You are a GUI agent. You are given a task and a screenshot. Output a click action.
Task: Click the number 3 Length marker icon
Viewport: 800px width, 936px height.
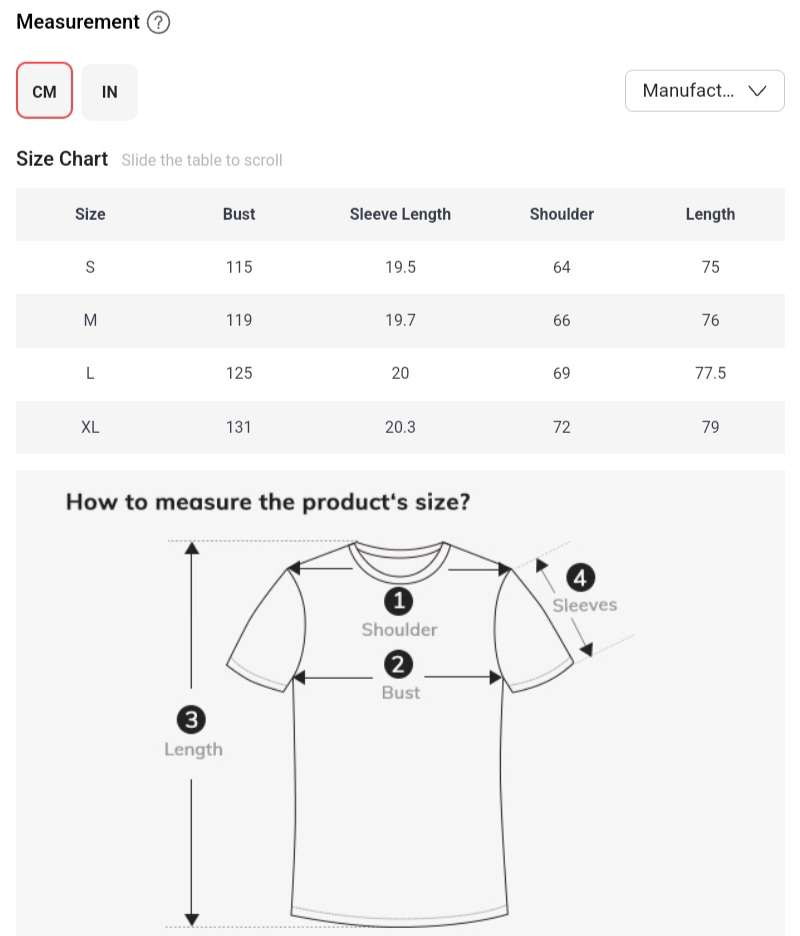point(191,719)
